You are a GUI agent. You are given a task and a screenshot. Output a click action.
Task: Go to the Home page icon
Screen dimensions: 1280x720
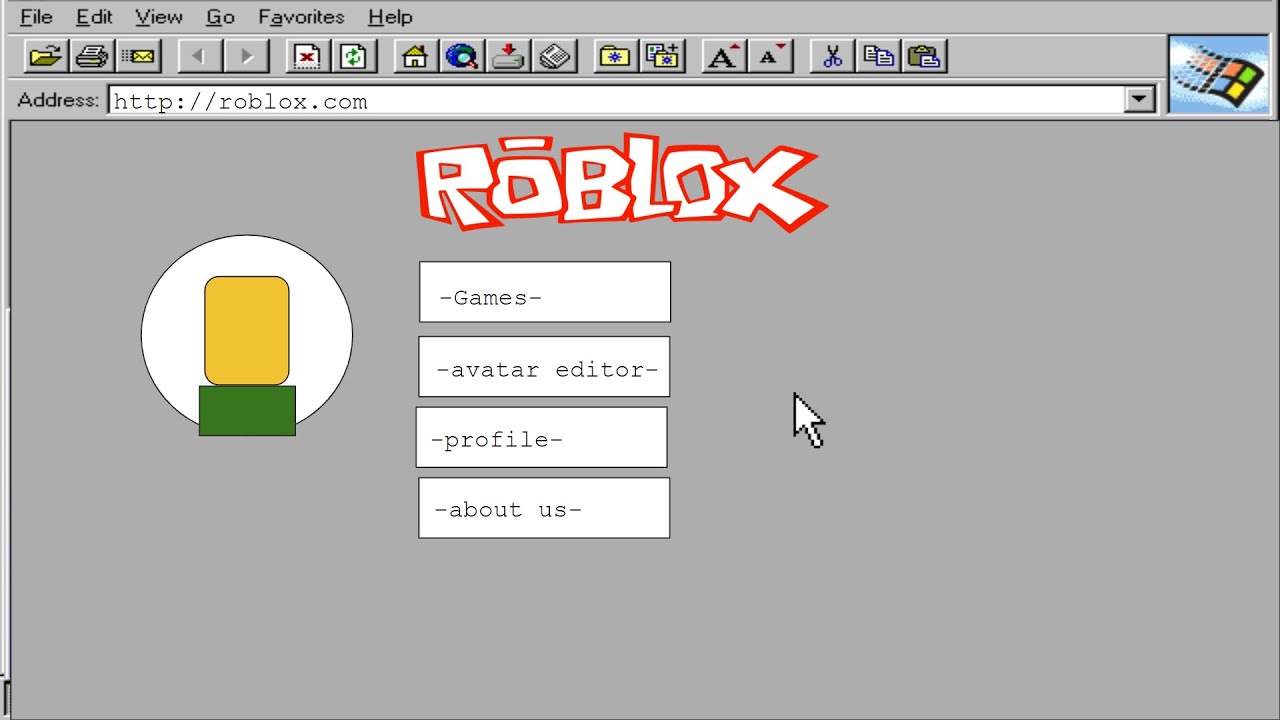(x=414, y=56)
